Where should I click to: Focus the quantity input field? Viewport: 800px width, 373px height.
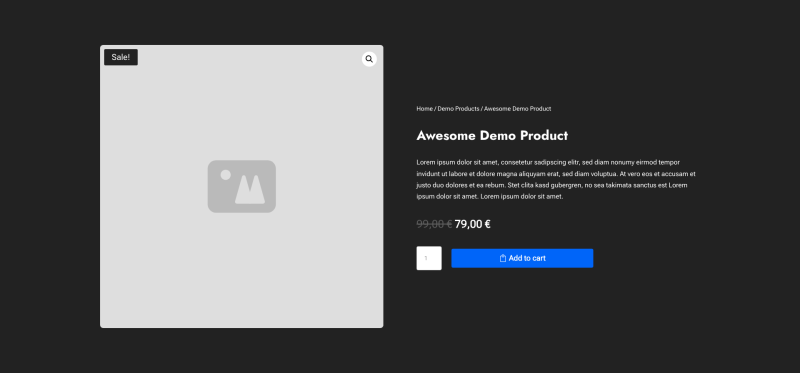429,258
